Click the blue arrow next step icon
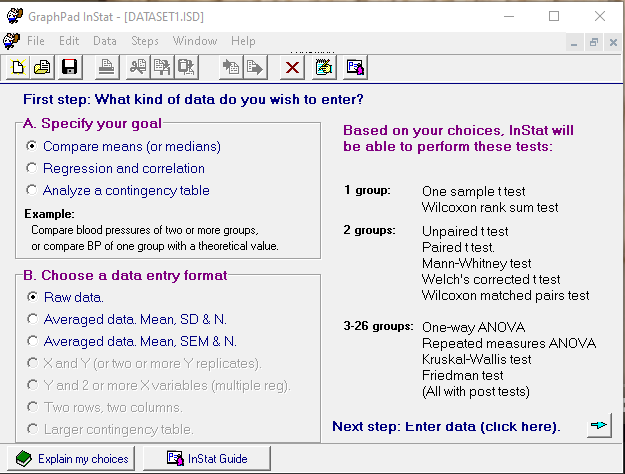The image size is (625, 474). pos(599,426)
